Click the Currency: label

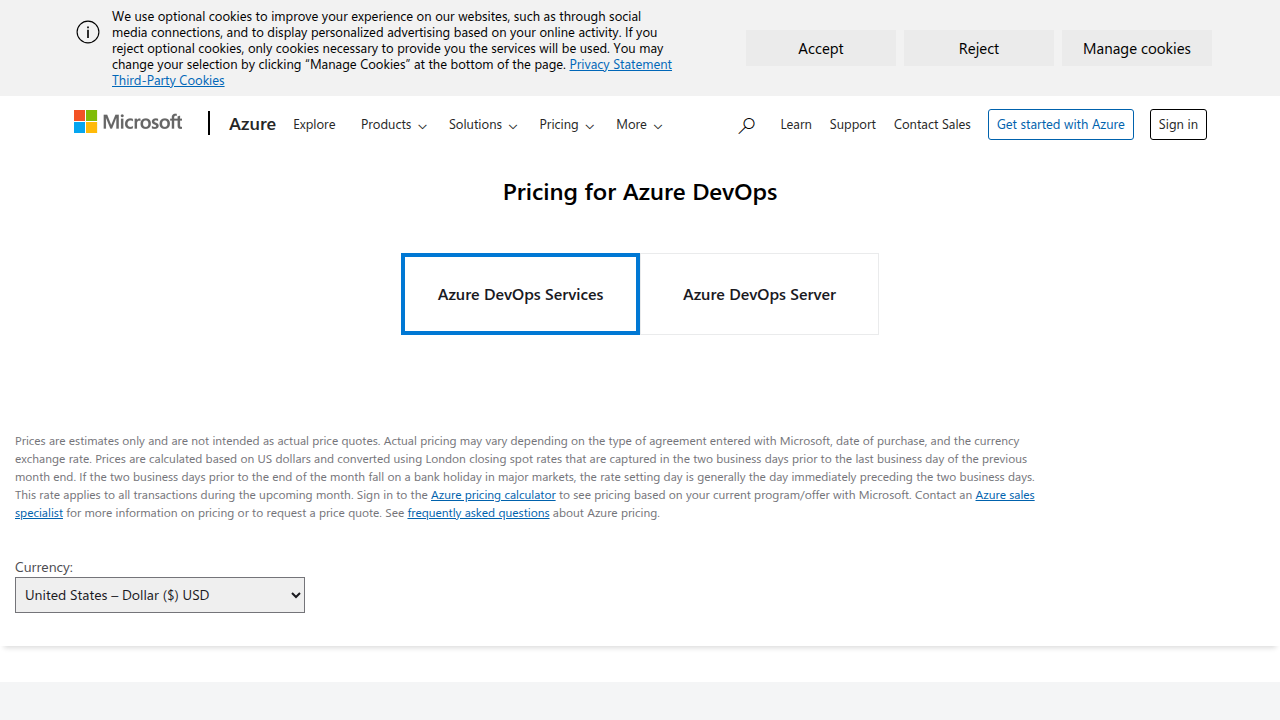pos(44,567)
